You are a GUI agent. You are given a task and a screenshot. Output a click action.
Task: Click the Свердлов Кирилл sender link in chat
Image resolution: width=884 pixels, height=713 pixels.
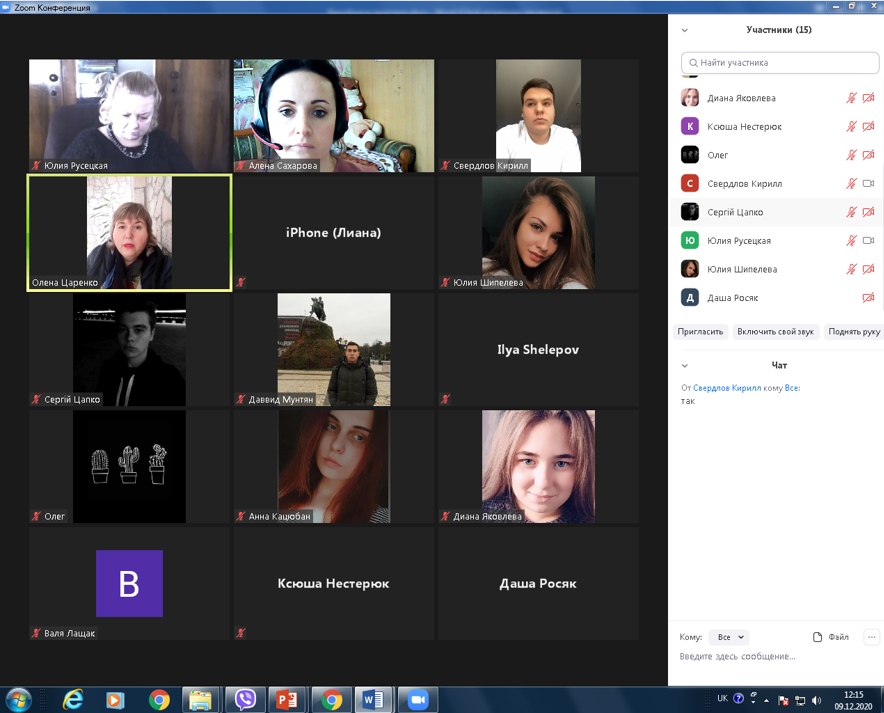click(726, 388)
